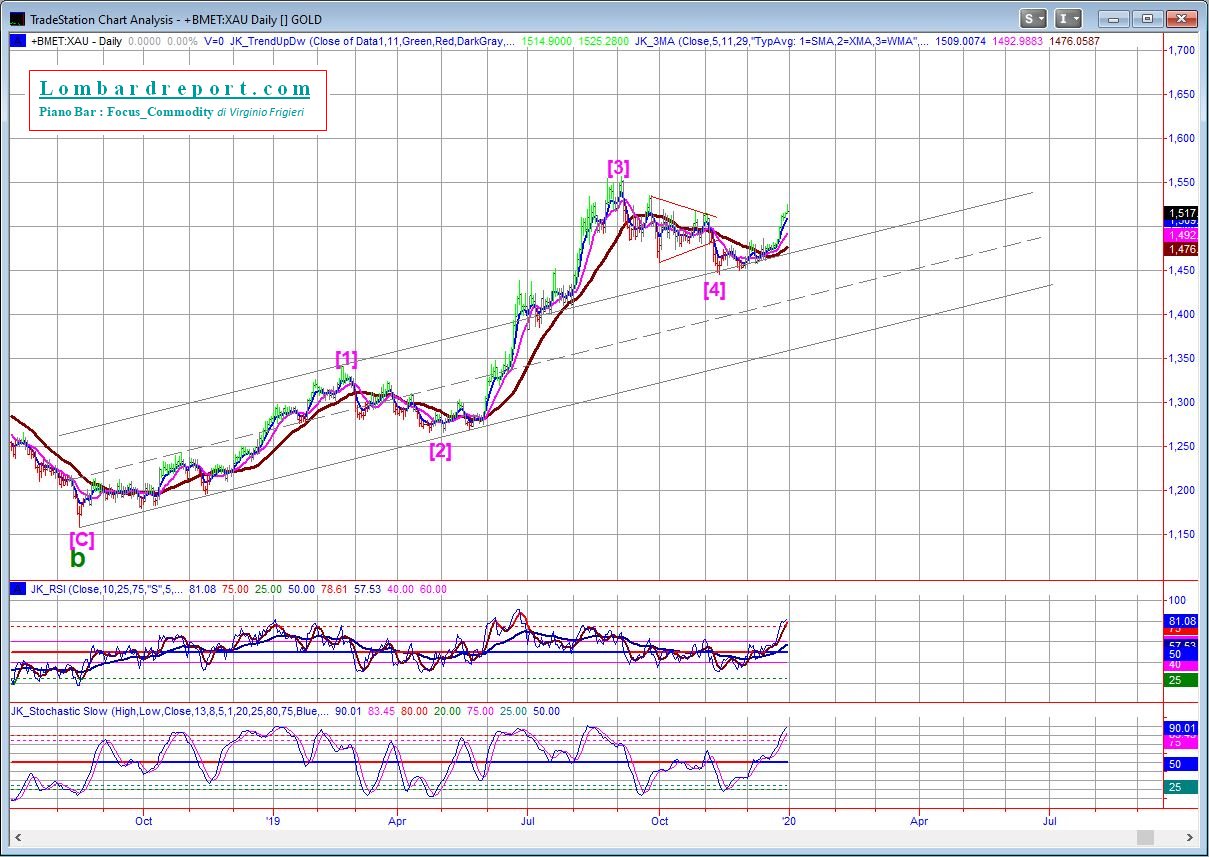Click the 1,700 price axis label
Screen dimensions: 1209x857
(x=1181, y=50)
